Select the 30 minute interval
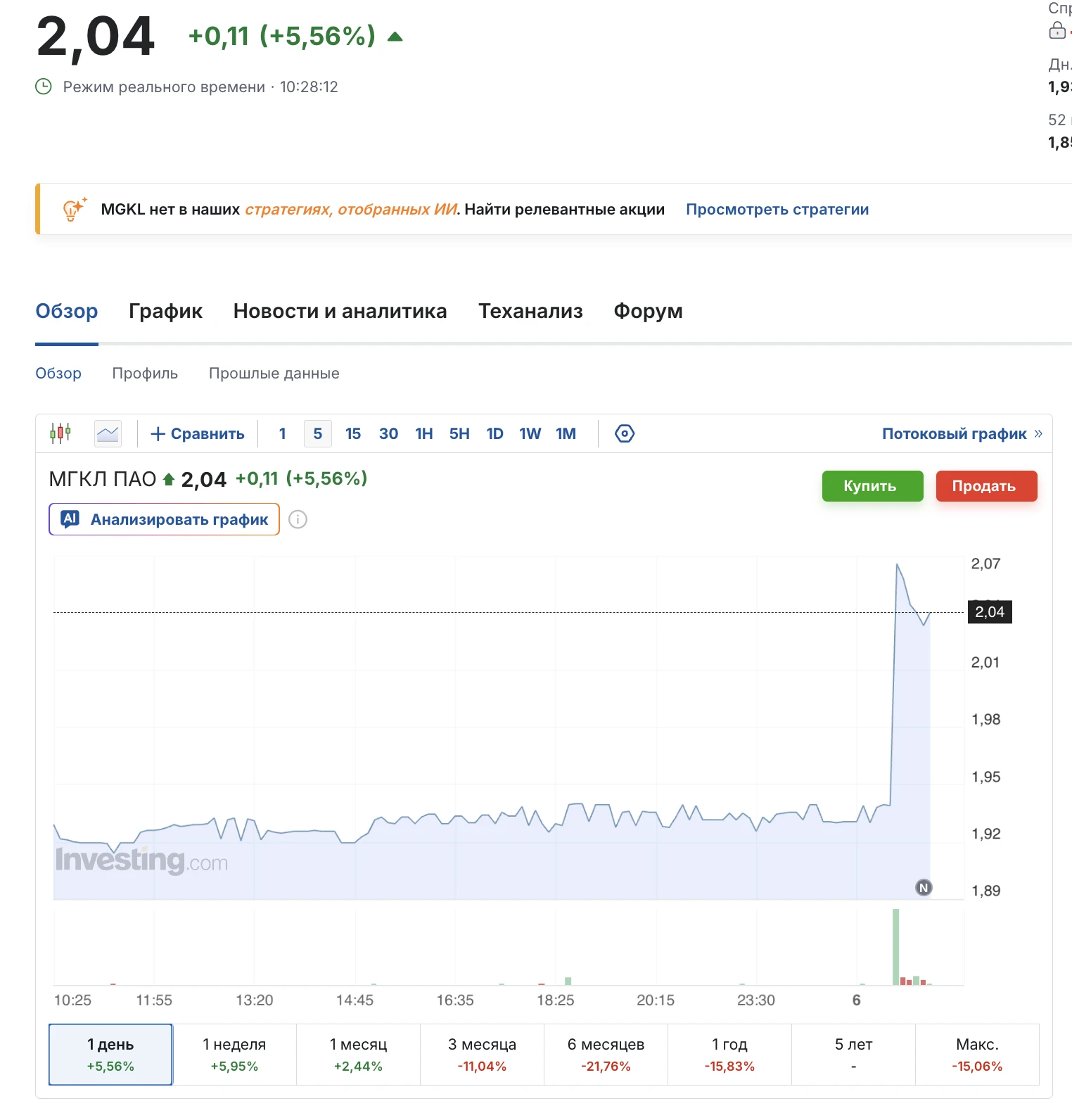The width and height of the screenshot is (1072, 1120). [x=389, y=434]
